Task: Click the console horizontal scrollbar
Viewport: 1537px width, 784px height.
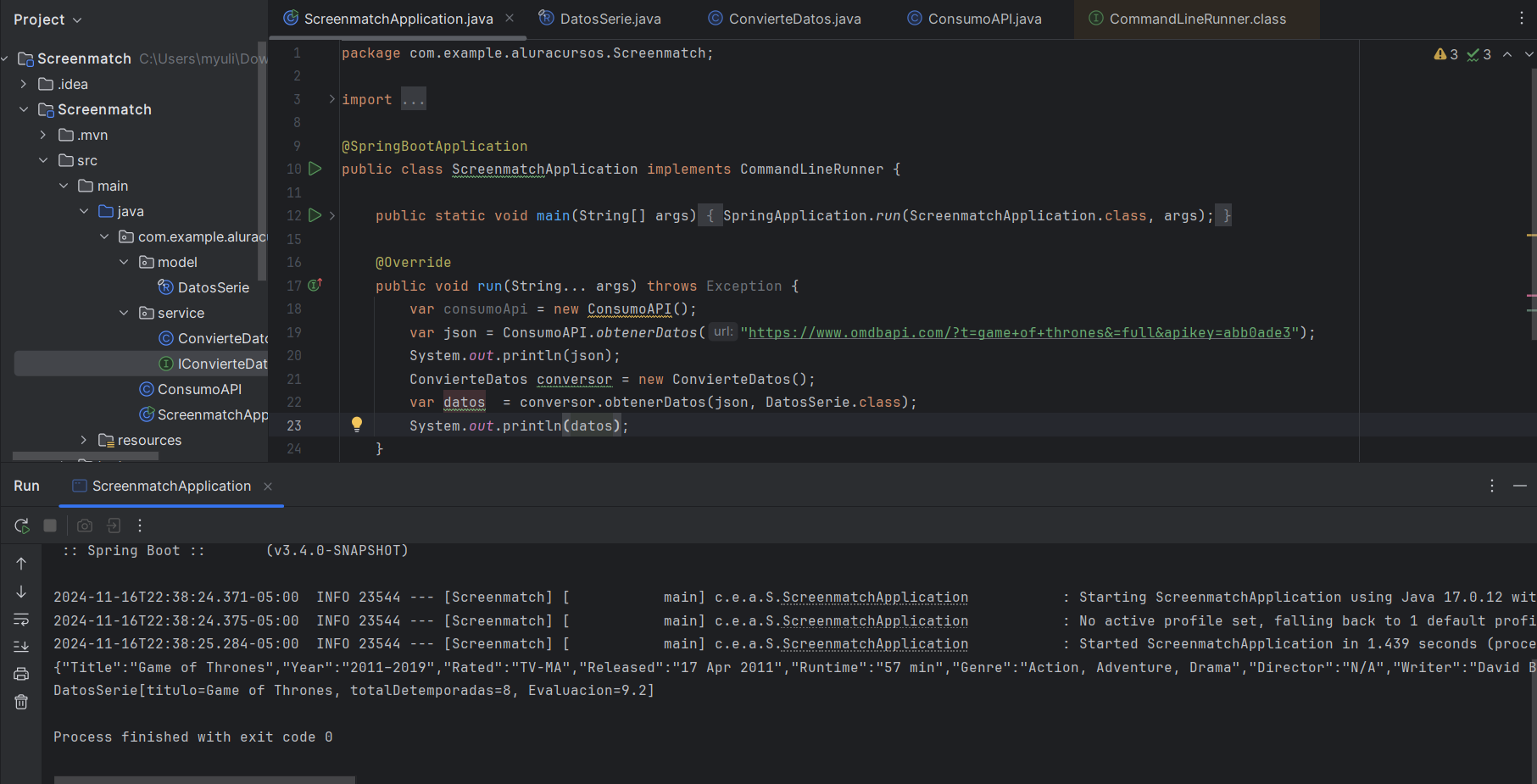Action: coord(204,780)
